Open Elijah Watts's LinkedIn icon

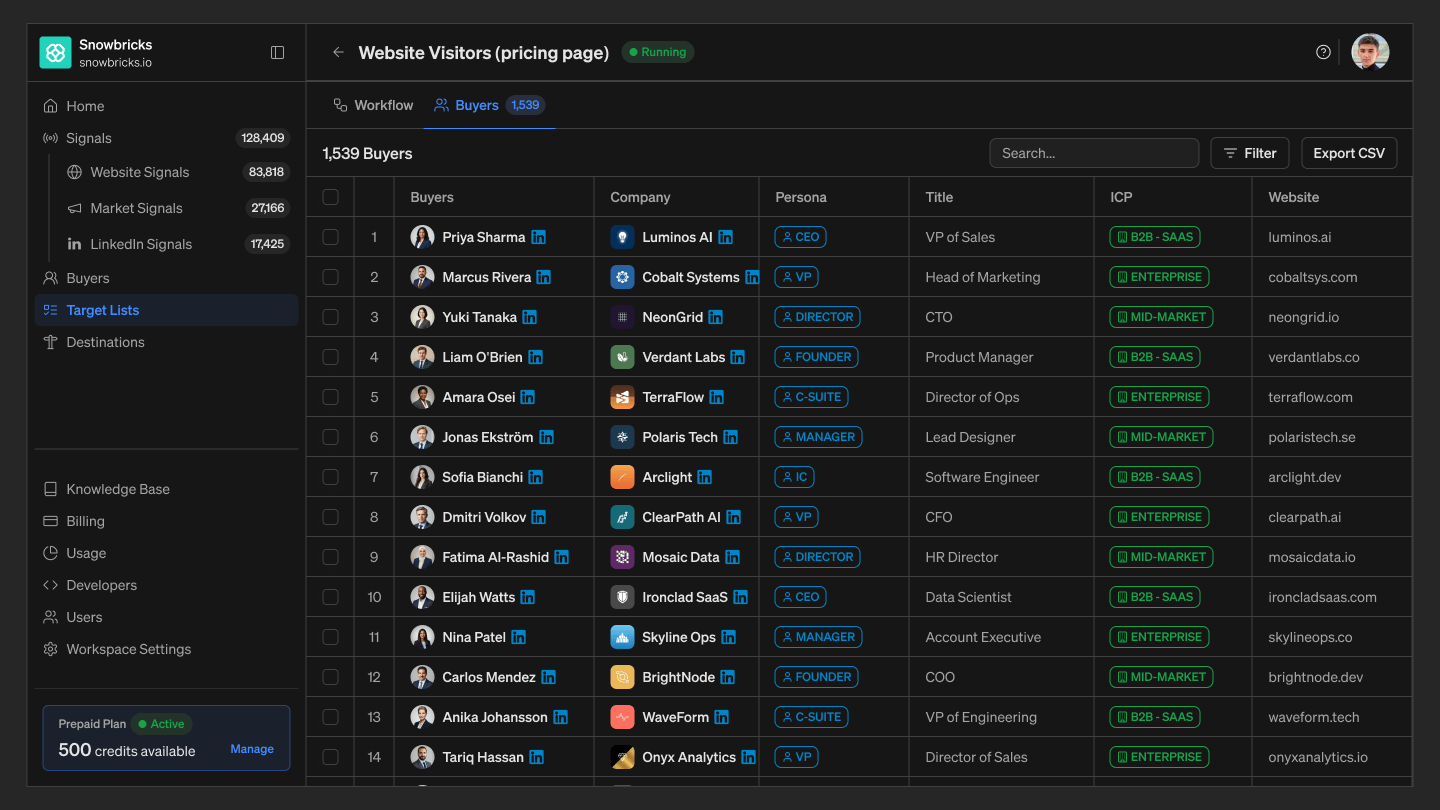pos(528,597)
